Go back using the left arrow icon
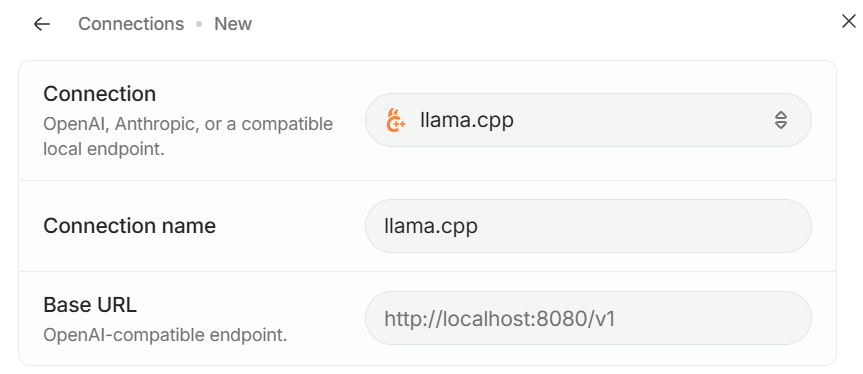The width and height of the screenshot is (863, 374). 42,24
